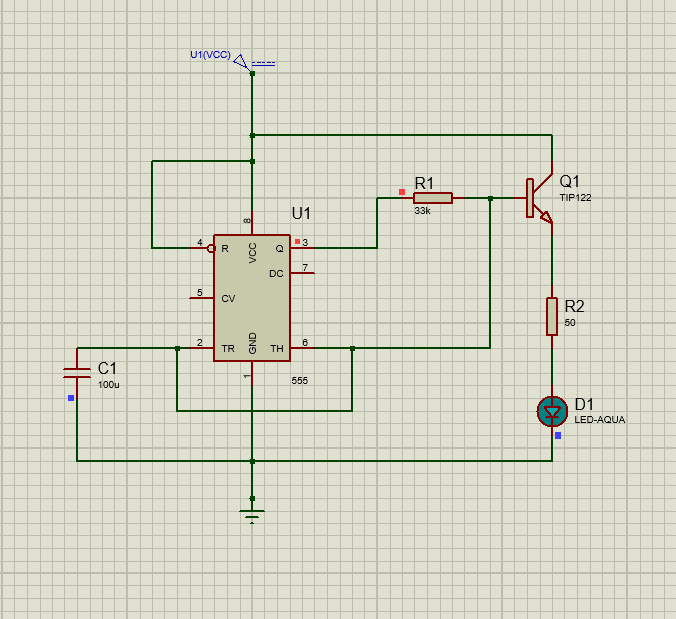Click pin 2 trigger (TR) on U1

[x=202, y=348]
